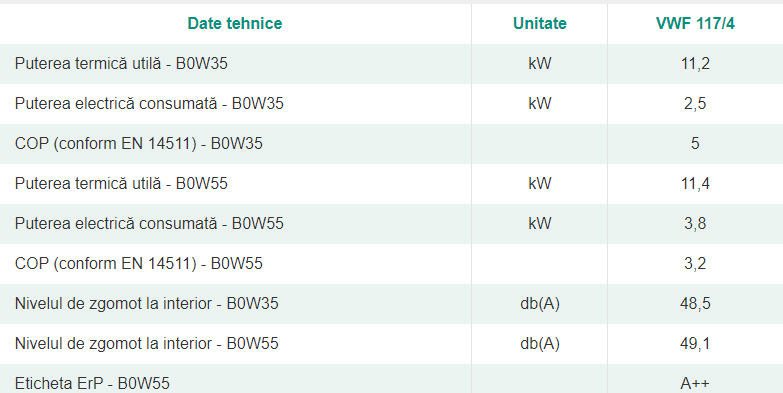783x393 pixels.
Task: Click the db(A) unit for B0W55 noise
Action: 540,344
